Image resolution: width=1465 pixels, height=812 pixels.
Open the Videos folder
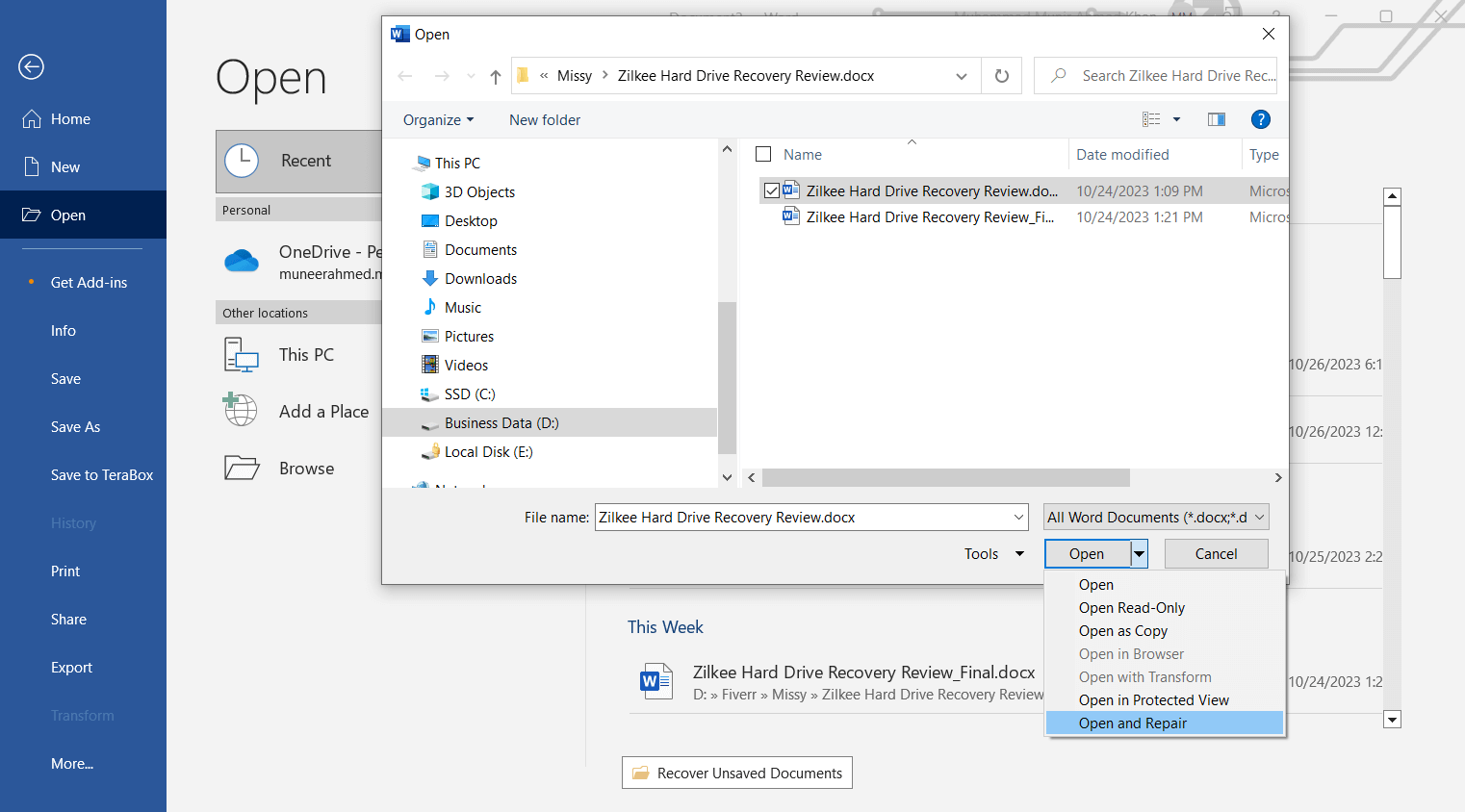click(x=465, y=365)
